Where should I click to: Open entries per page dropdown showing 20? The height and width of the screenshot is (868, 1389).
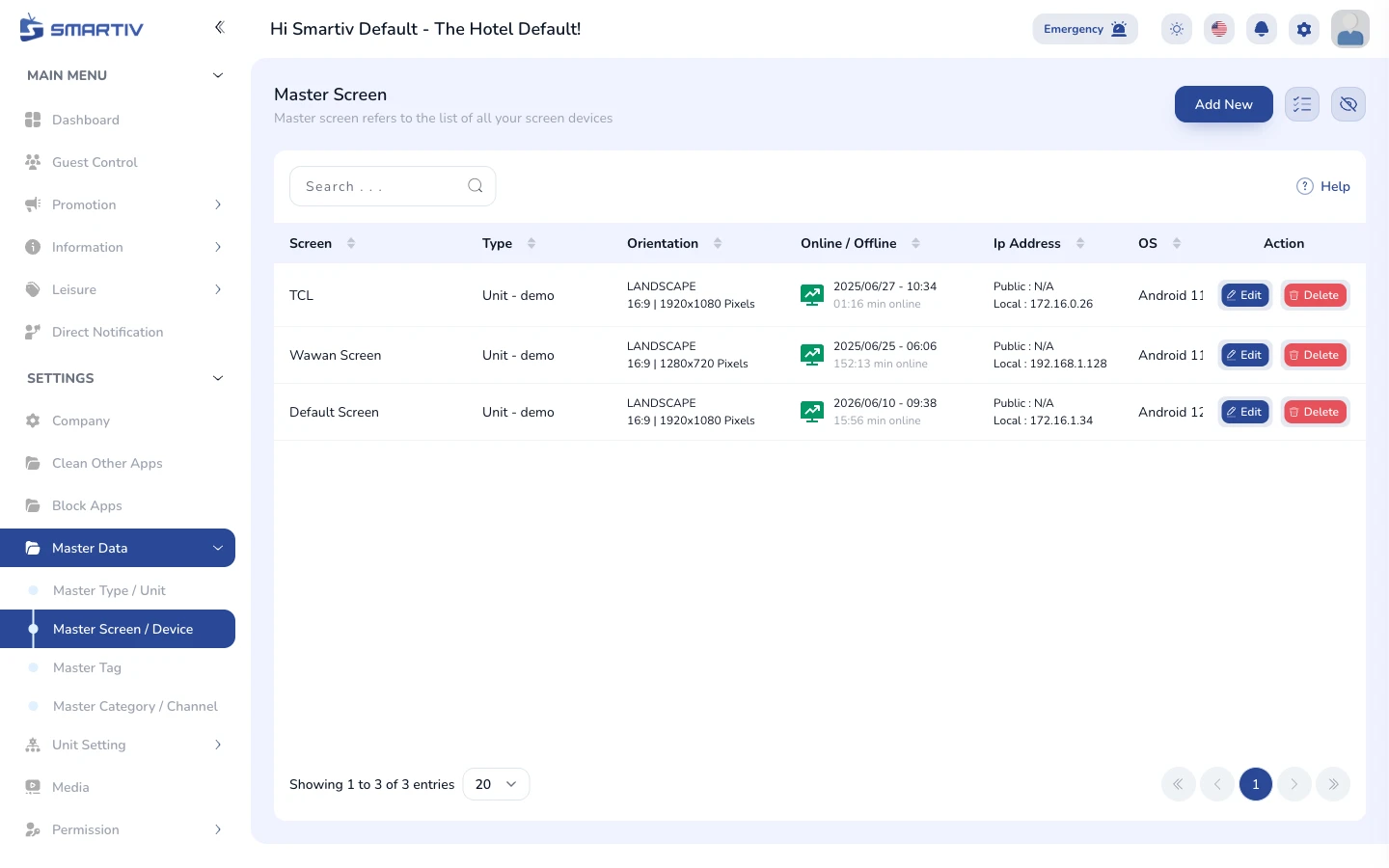pos(496,784)
